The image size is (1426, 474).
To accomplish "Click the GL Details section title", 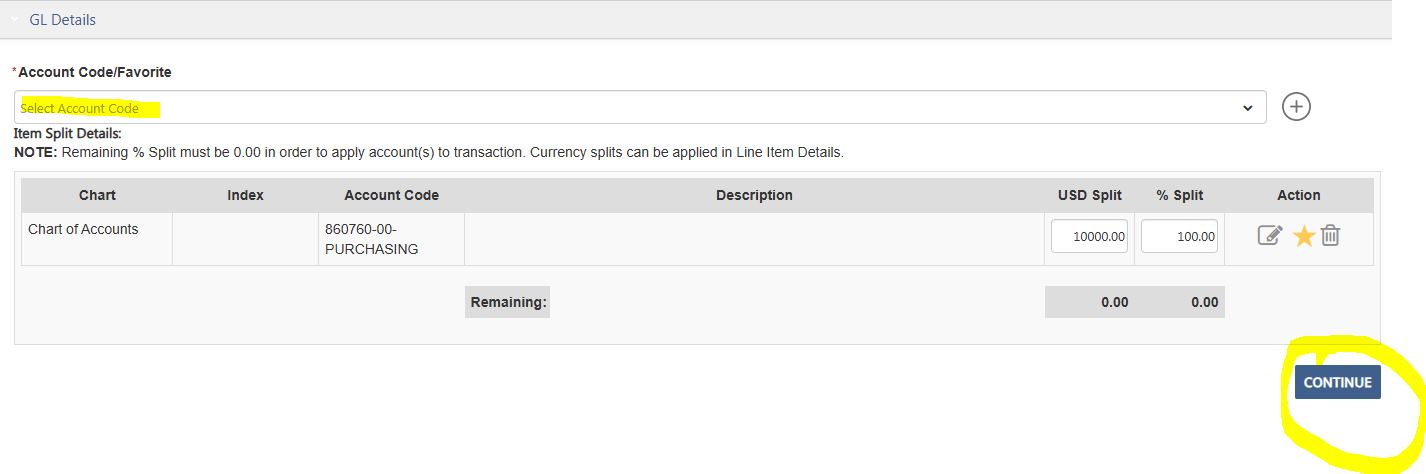I will click(62, 19).
